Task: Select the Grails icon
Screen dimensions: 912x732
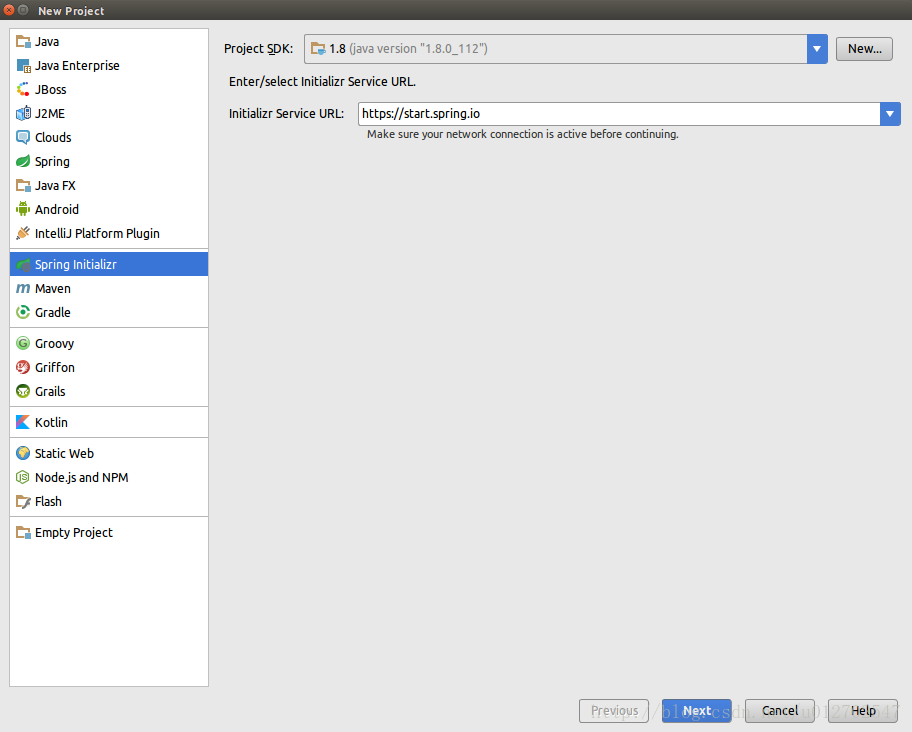Action: (23, 391)
